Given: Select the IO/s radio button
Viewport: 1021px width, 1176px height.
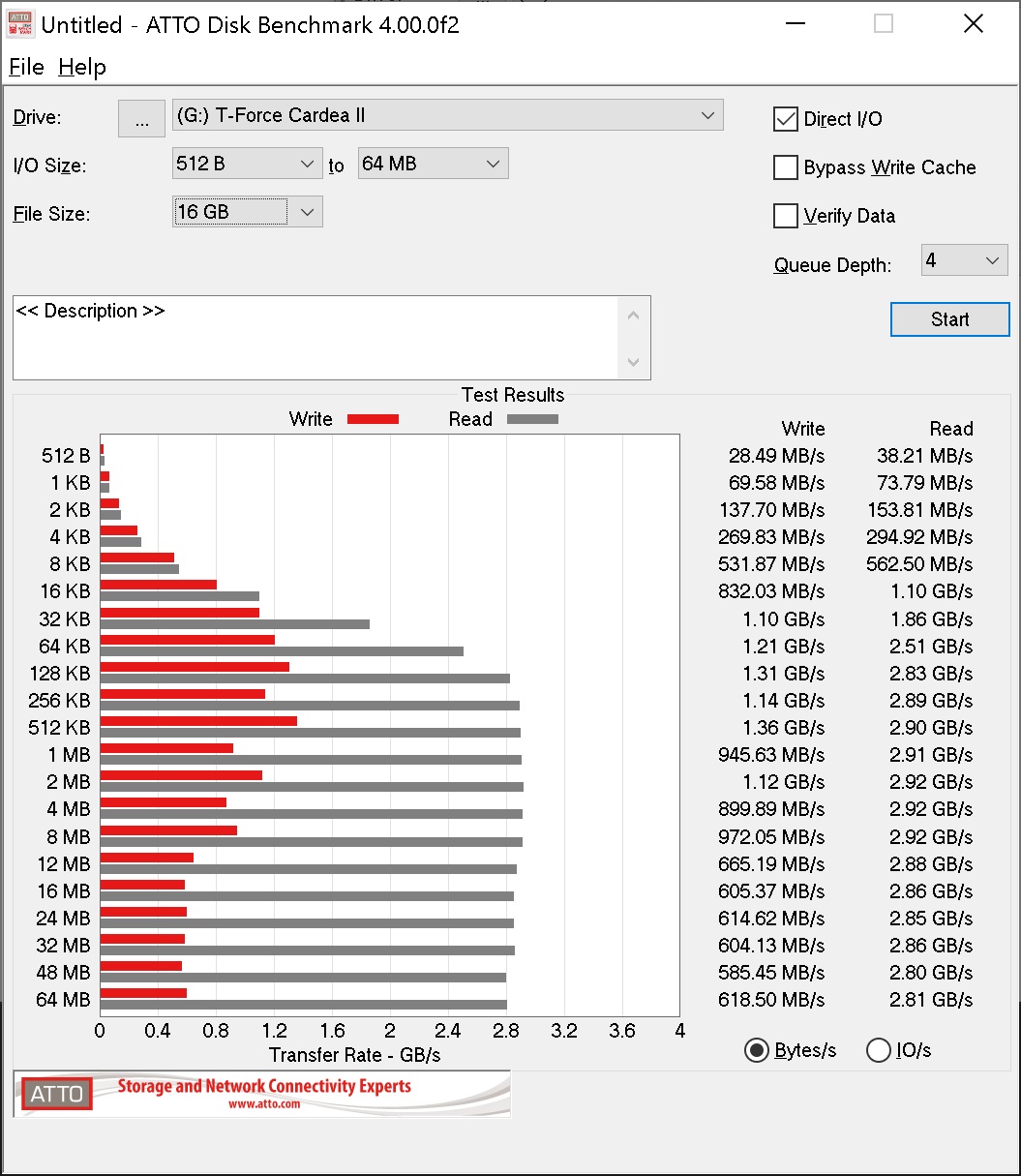Looking at the screenshot, I should pos(878,1050).
